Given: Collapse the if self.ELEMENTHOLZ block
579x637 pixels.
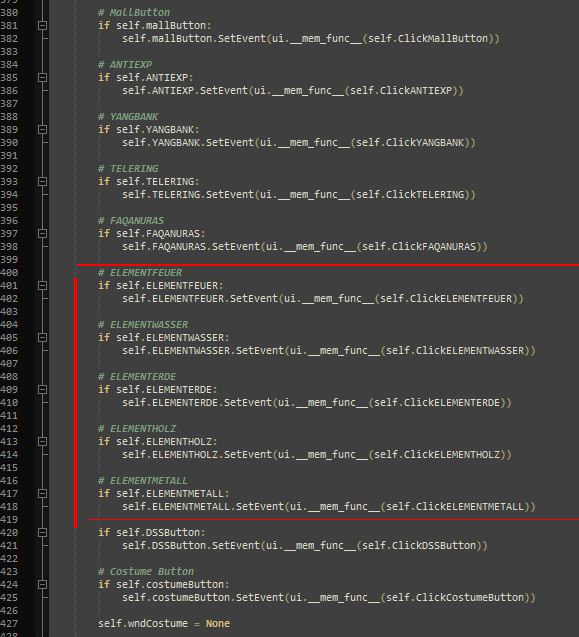Looking at the screenshot, I should 42,442.
